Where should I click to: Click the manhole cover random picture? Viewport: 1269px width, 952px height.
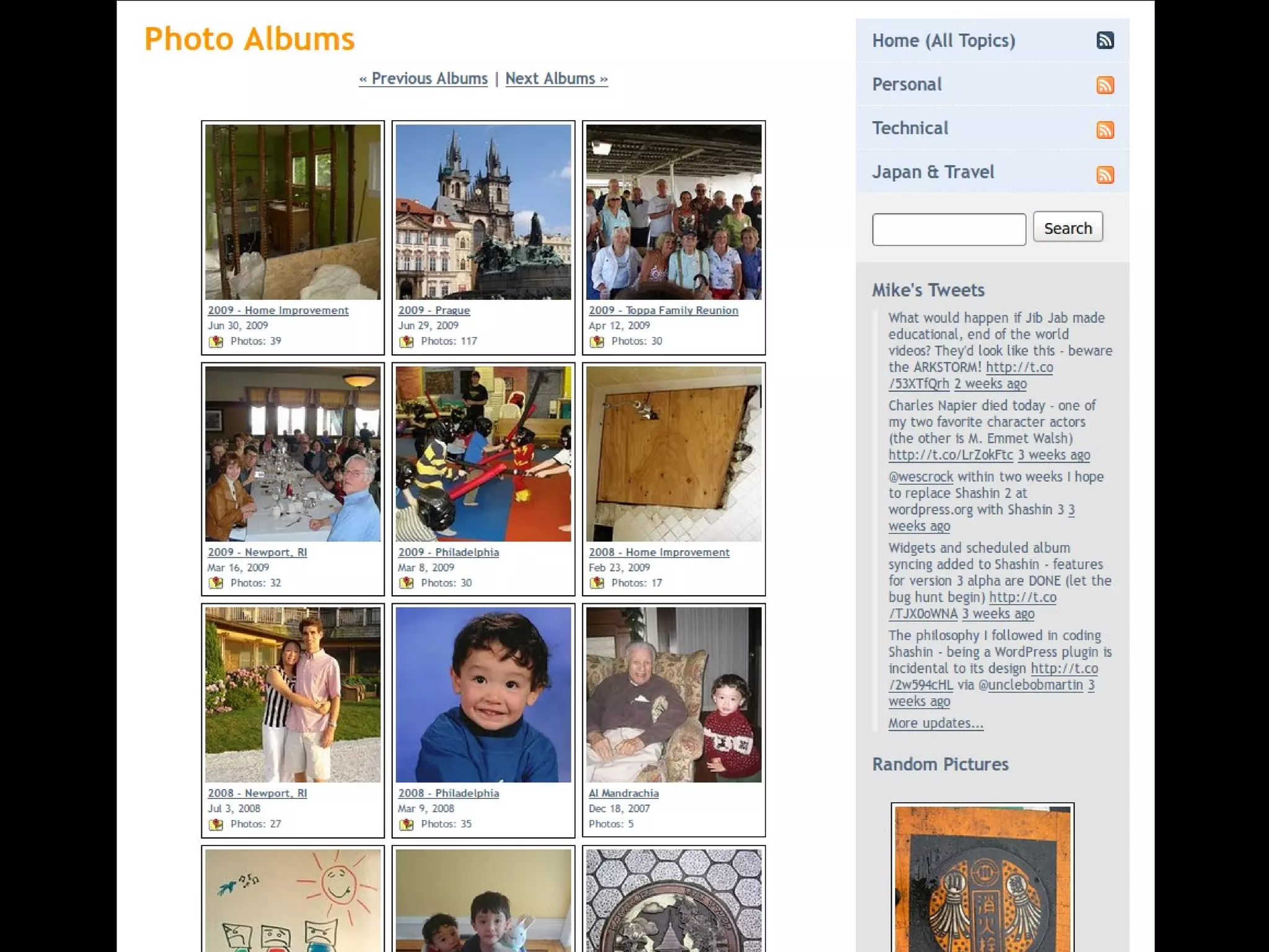982,880
